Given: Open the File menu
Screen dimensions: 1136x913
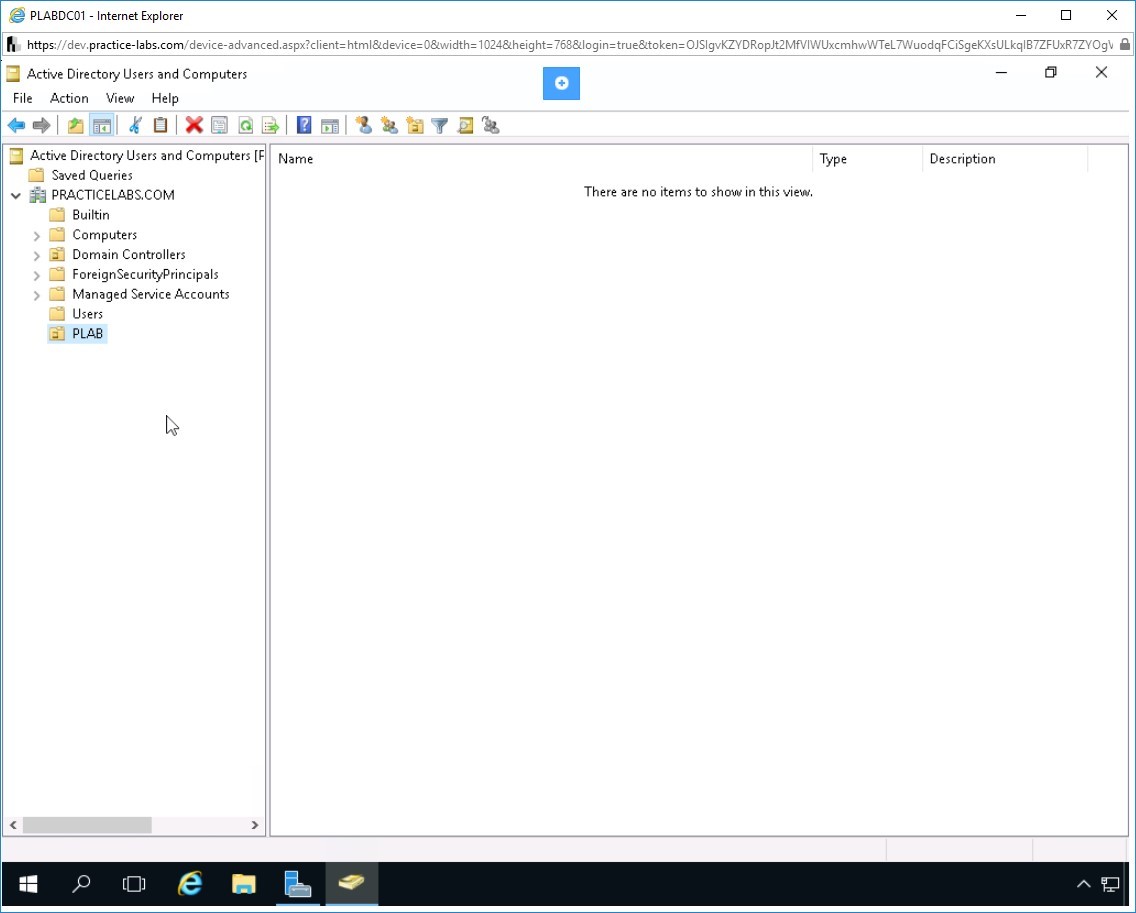Looking at the screenshot, I should click(22, 98).
